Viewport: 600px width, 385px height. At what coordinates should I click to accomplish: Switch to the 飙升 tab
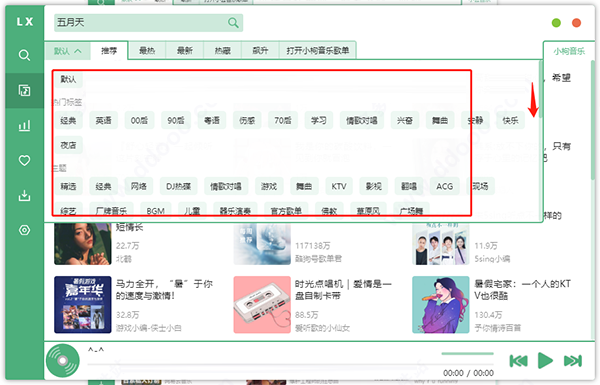(260, 51)
